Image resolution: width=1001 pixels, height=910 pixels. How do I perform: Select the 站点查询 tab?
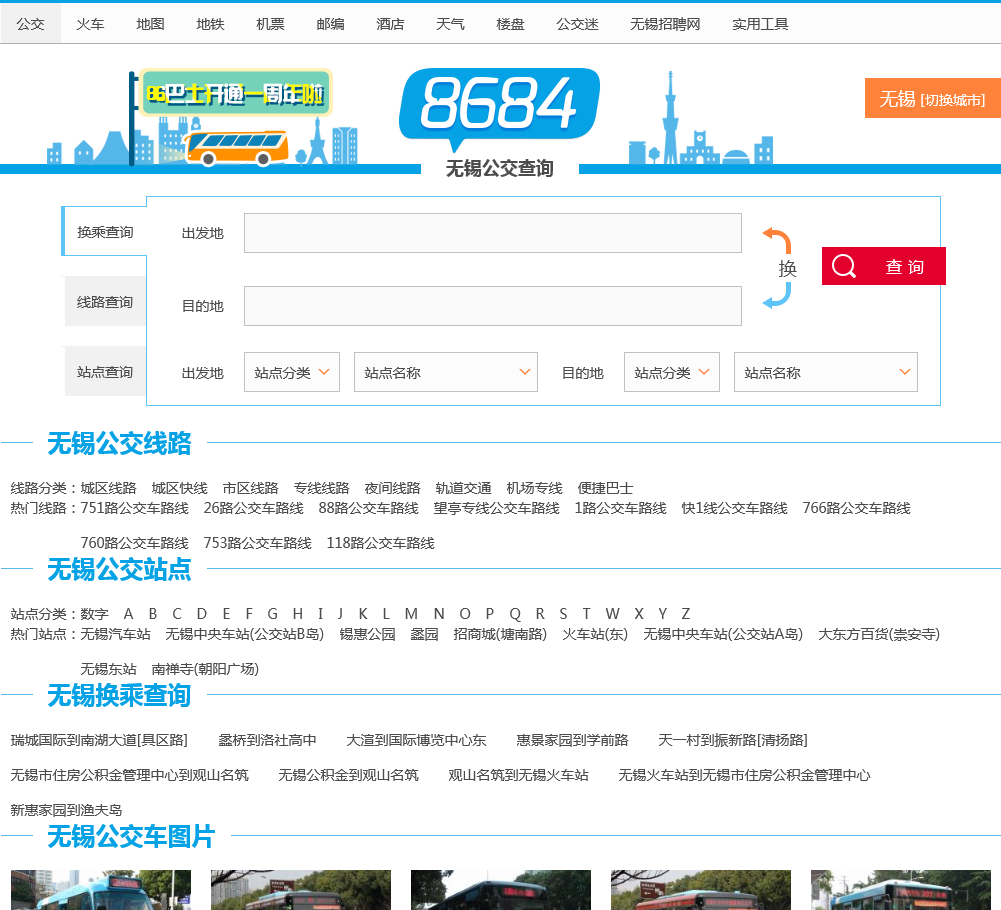[x=105, y=372]
